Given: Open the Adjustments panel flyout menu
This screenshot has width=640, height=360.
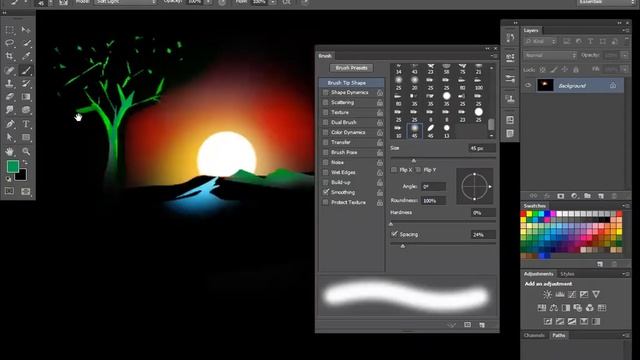Looking at the screenshot, I should 625,274.
